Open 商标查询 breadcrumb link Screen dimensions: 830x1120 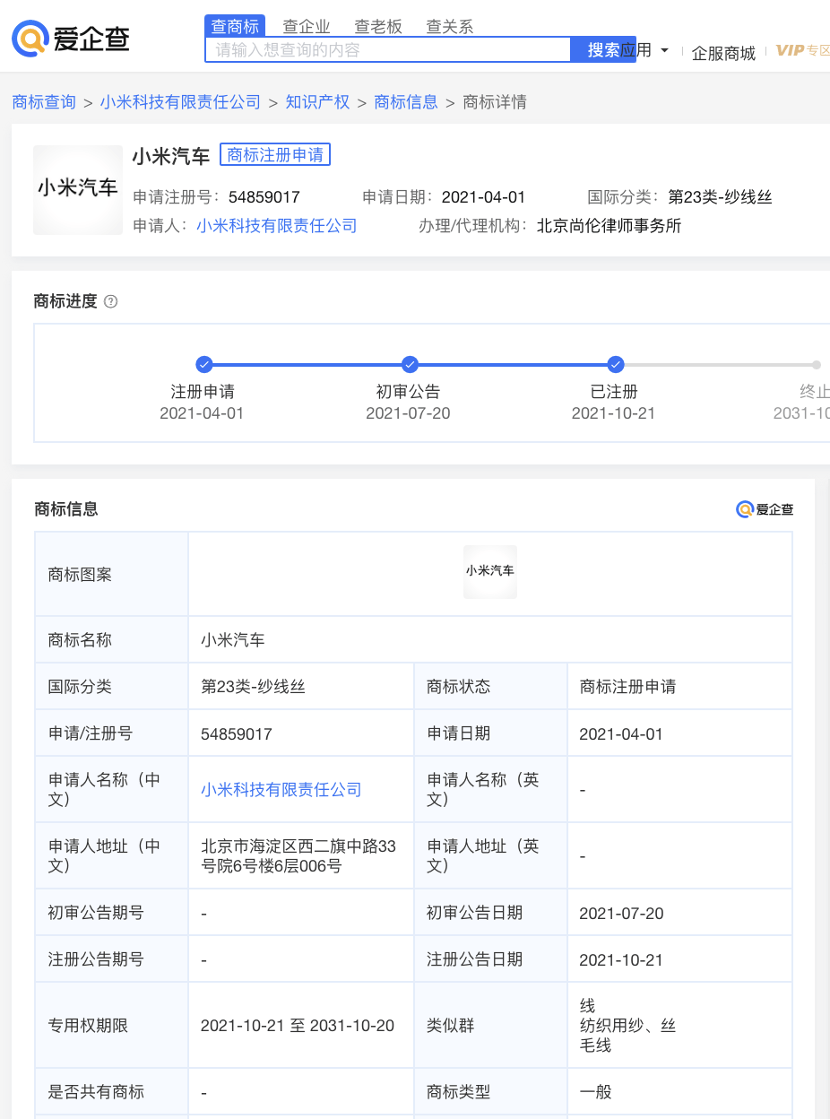[44, 102]
